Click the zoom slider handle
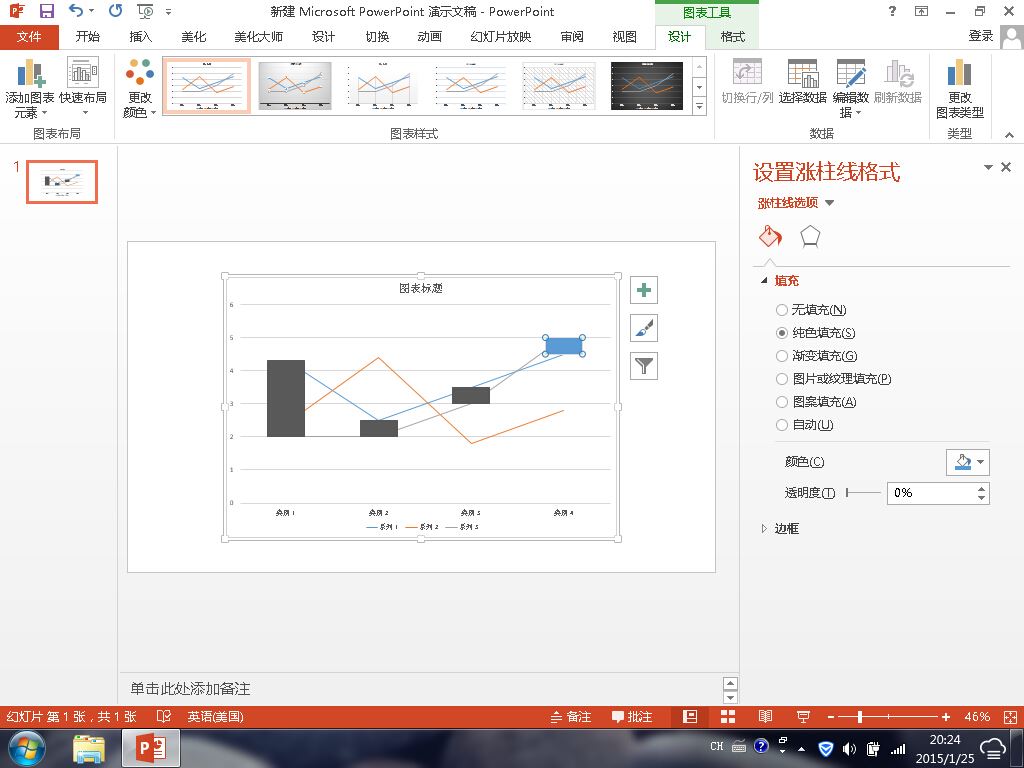The height and width of the screenshot is (768, 1024). tap(860, 716)
